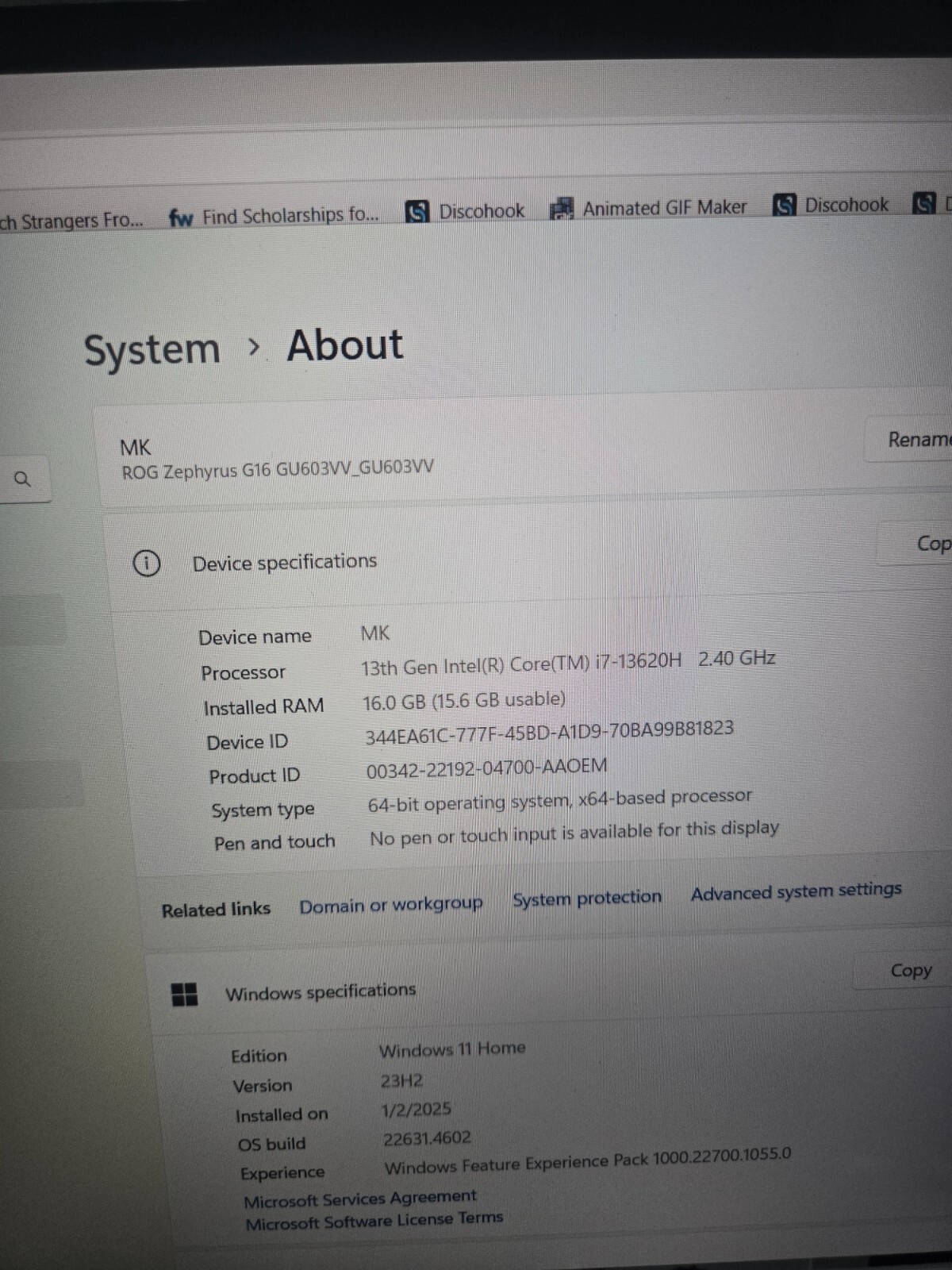Click the ROG Zephyrus G16 model name
Image resolution: width=952 pixels, height=1270 pixels.
tap(278, 469)
